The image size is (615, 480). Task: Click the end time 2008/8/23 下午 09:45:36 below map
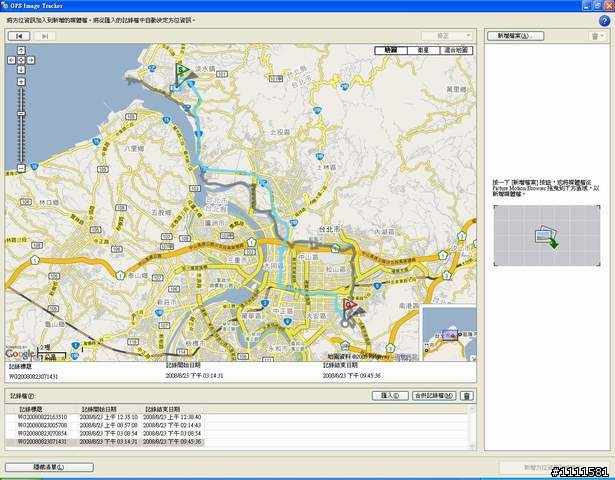(351, 376)
